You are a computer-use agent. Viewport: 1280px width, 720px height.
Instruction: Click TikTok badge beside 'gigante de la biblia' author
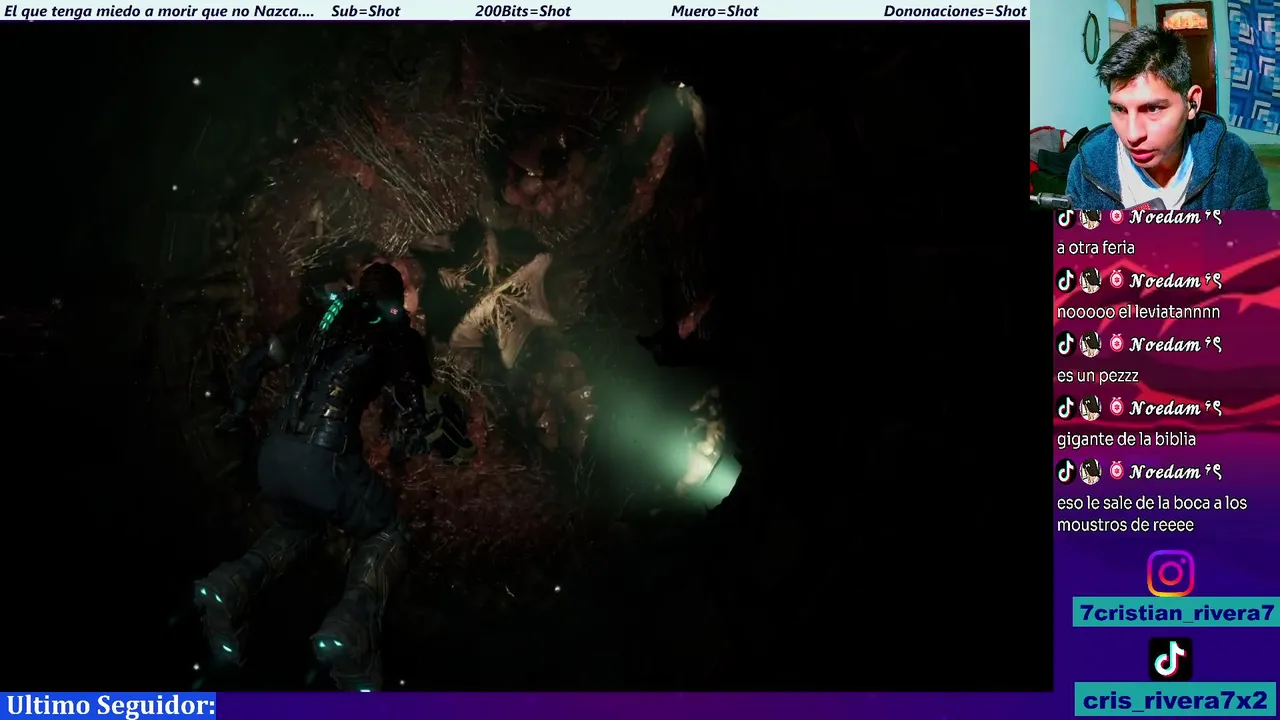click(x=1066, y=408)
